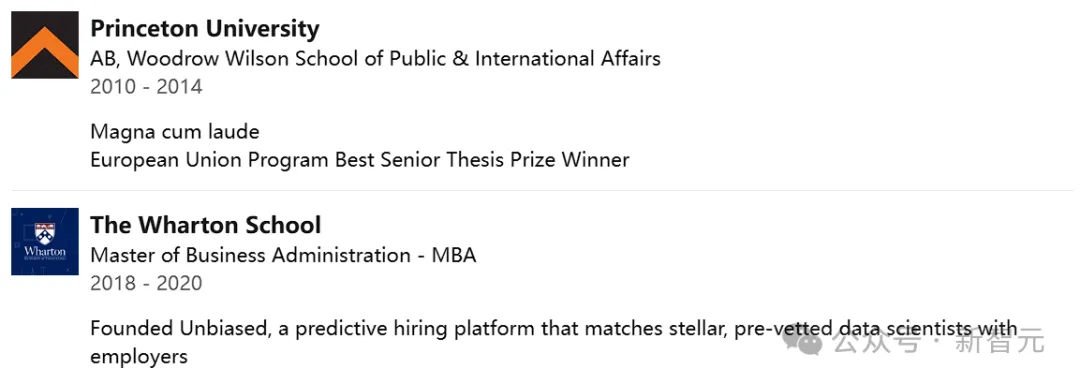
Task: Open The Wharton School heading
Action: (x=206, y=225)
